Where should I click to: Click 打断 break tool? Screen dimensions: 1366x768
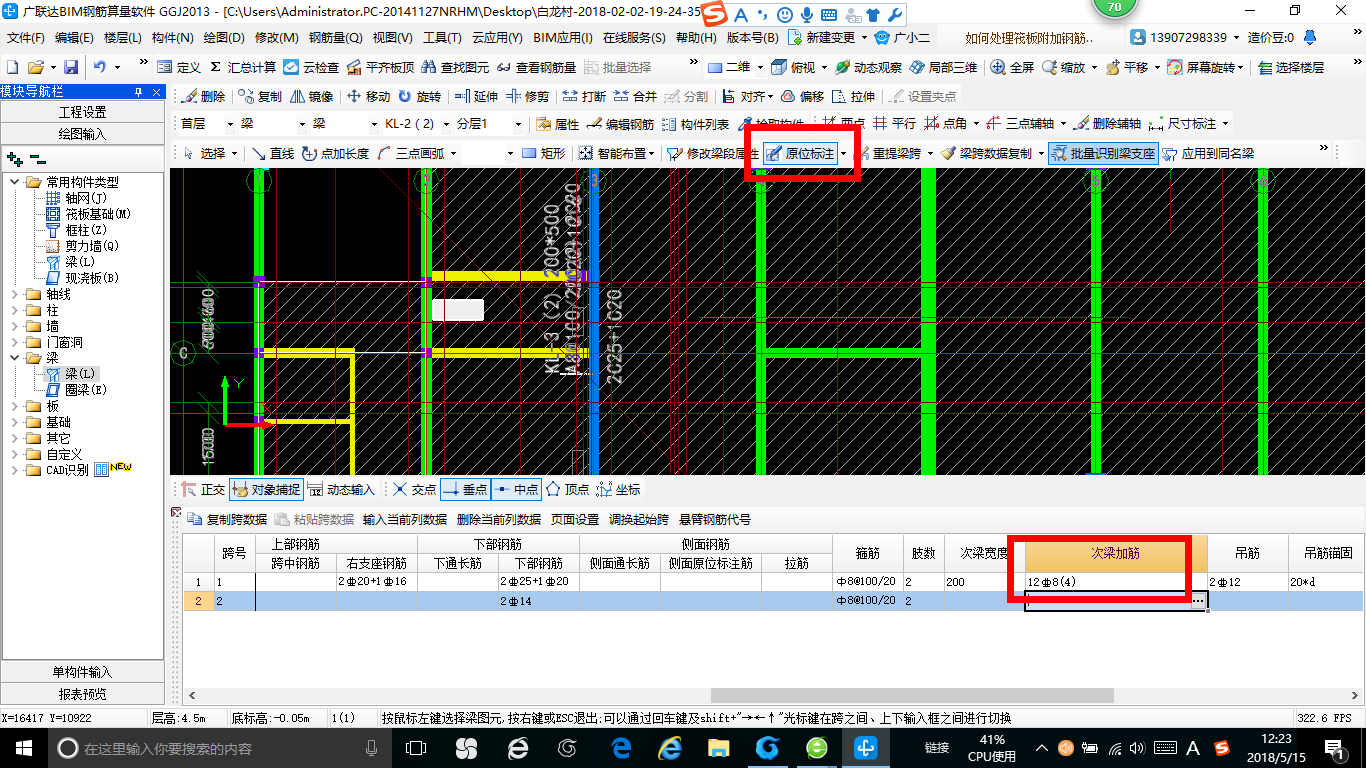coord(584,96)
